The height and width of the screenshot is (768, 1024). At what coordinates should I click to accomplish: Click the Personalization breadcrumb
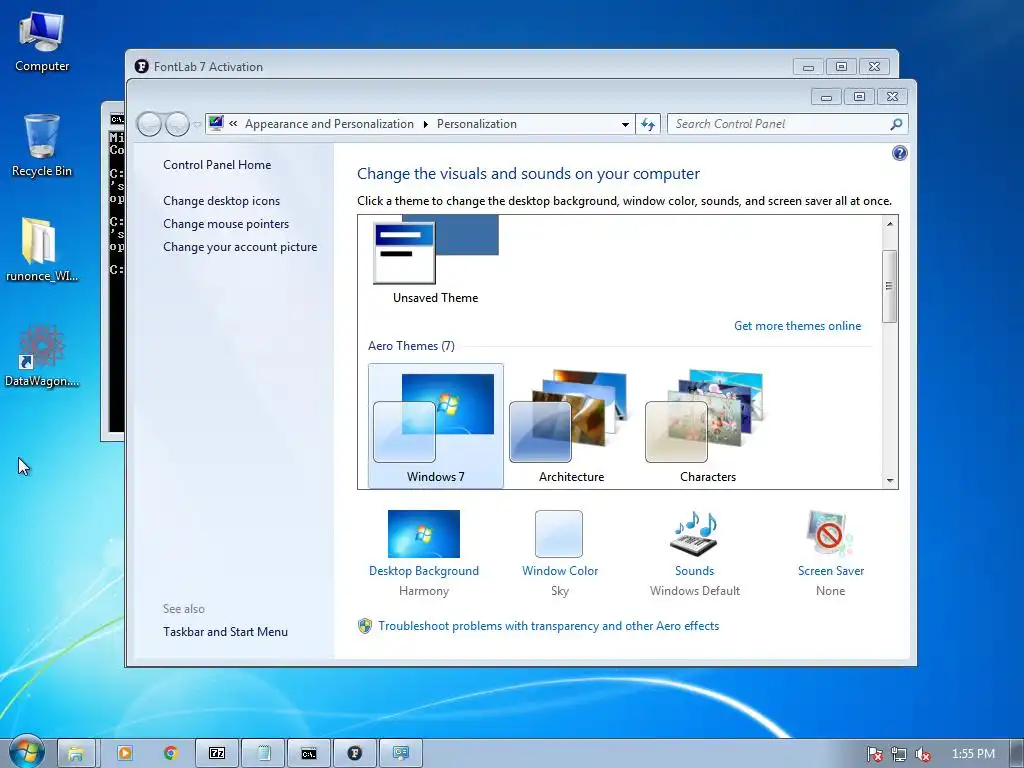coord(477,124)
